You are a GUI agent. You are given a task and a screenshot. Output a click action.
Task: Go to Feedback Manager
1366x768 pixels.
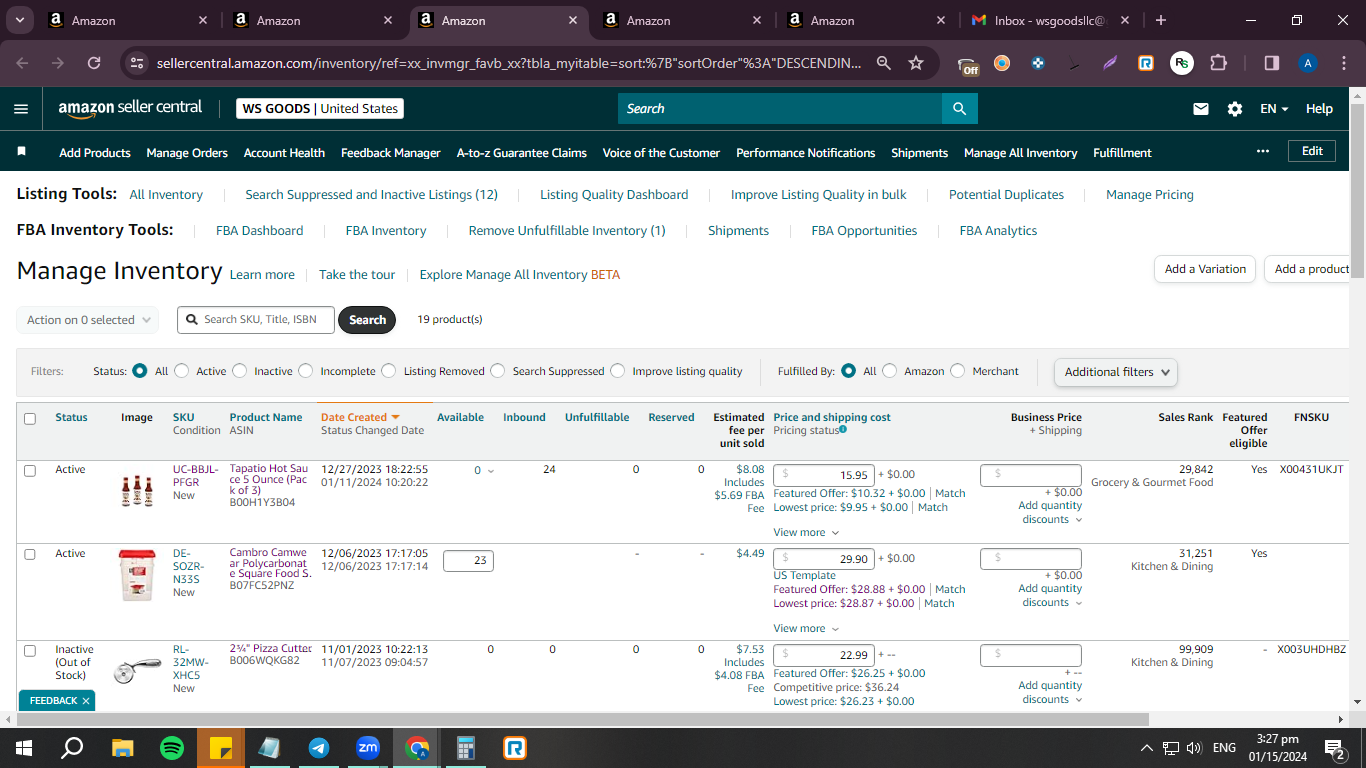click(x=391, y=153)
